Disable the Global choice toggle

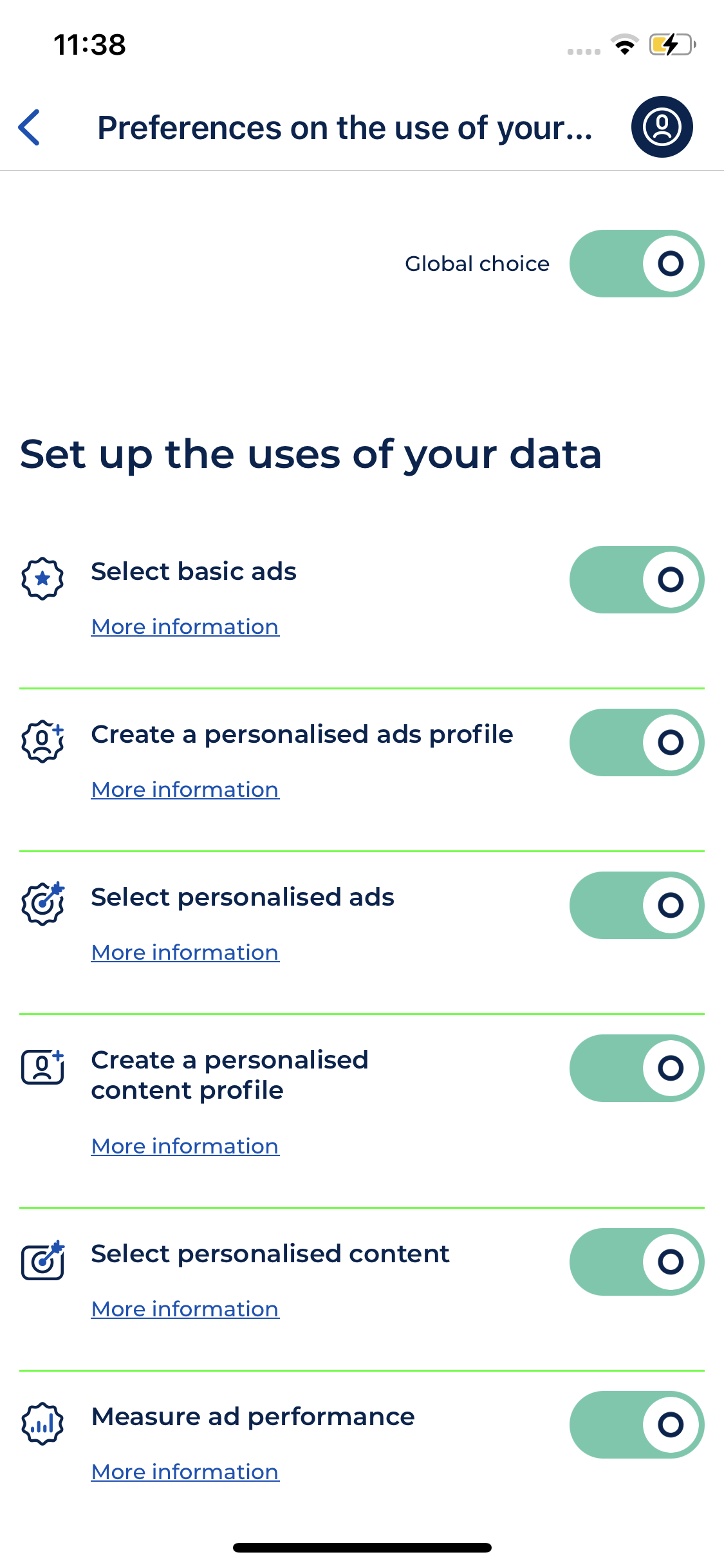click(x=636, y=263)
